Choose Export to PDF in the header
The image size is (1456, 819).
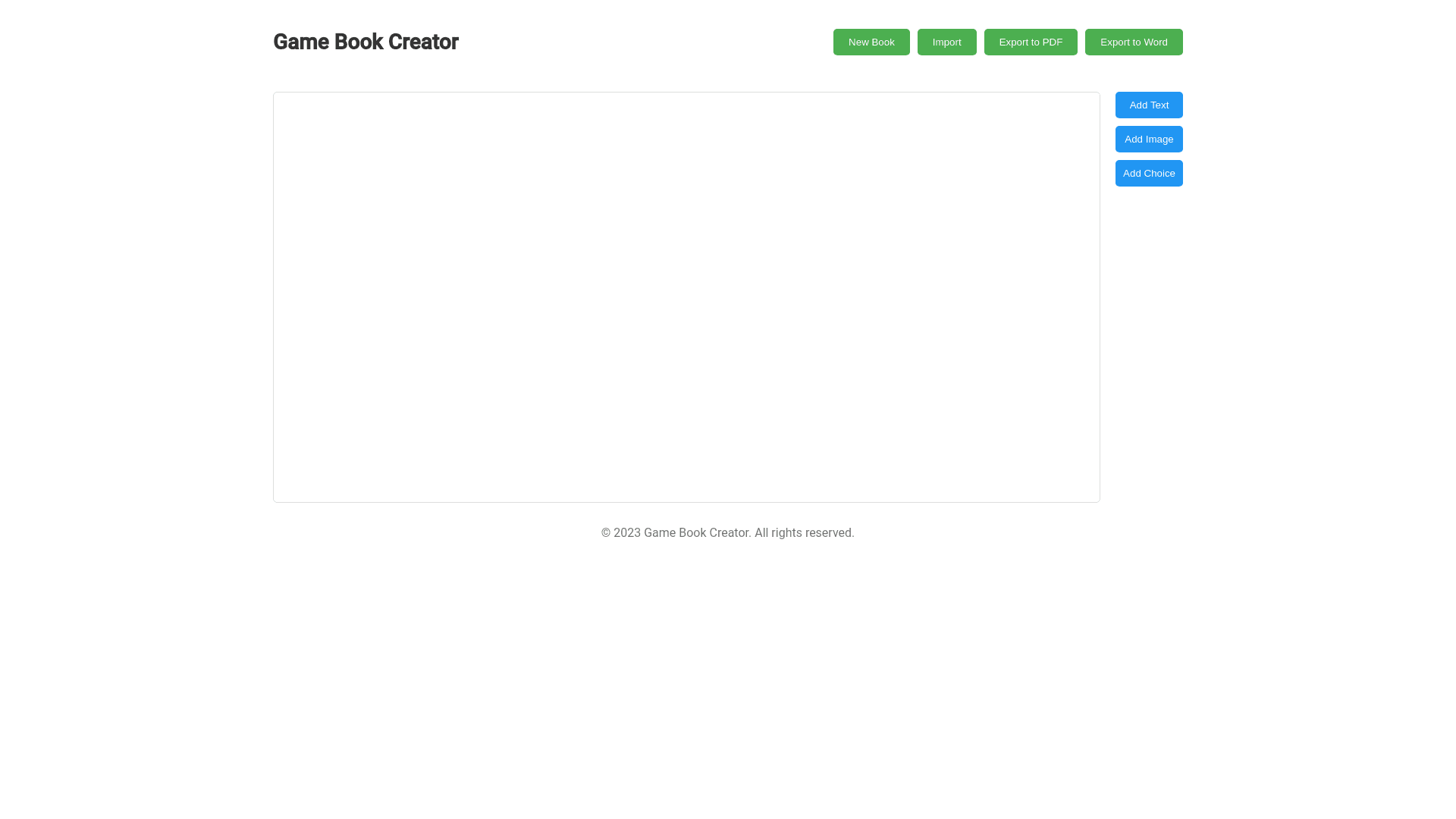click(1030, 42)
